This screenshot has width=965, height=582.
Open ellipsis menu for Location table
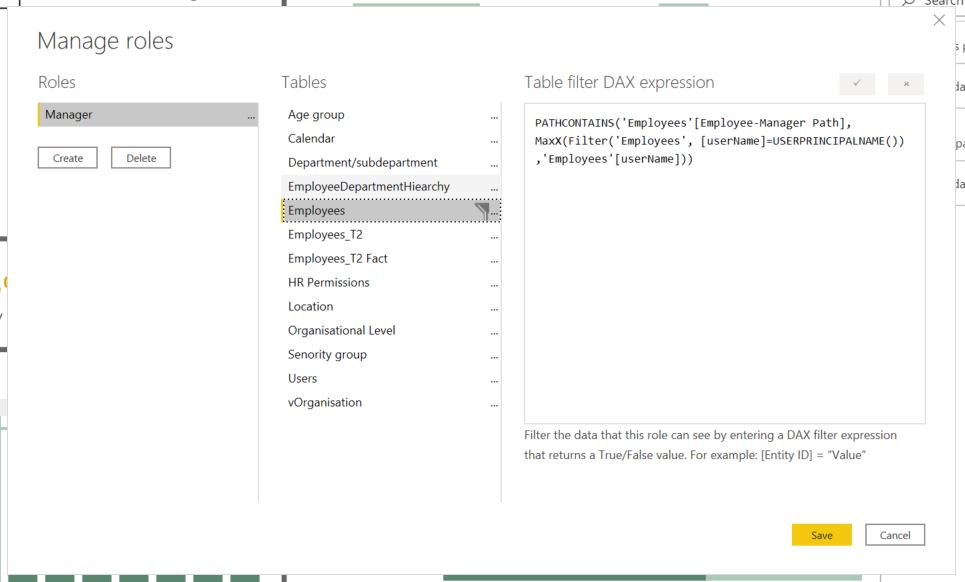coord(494,309)
